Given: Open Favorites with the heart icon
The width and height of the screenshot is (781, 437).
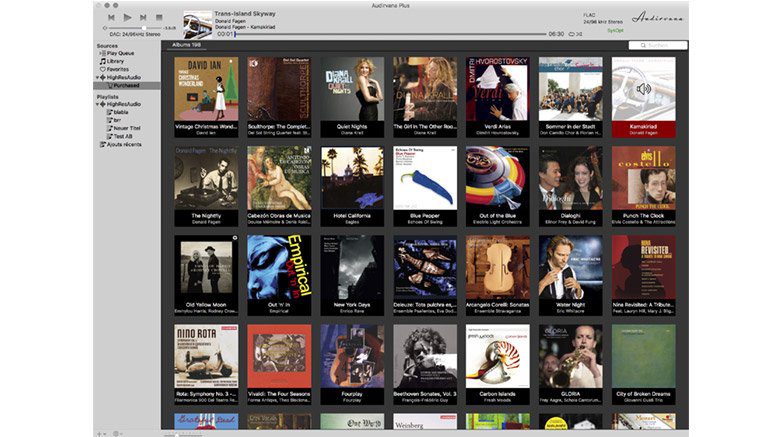Looking at the screenshot, I should tap(118, 69).
